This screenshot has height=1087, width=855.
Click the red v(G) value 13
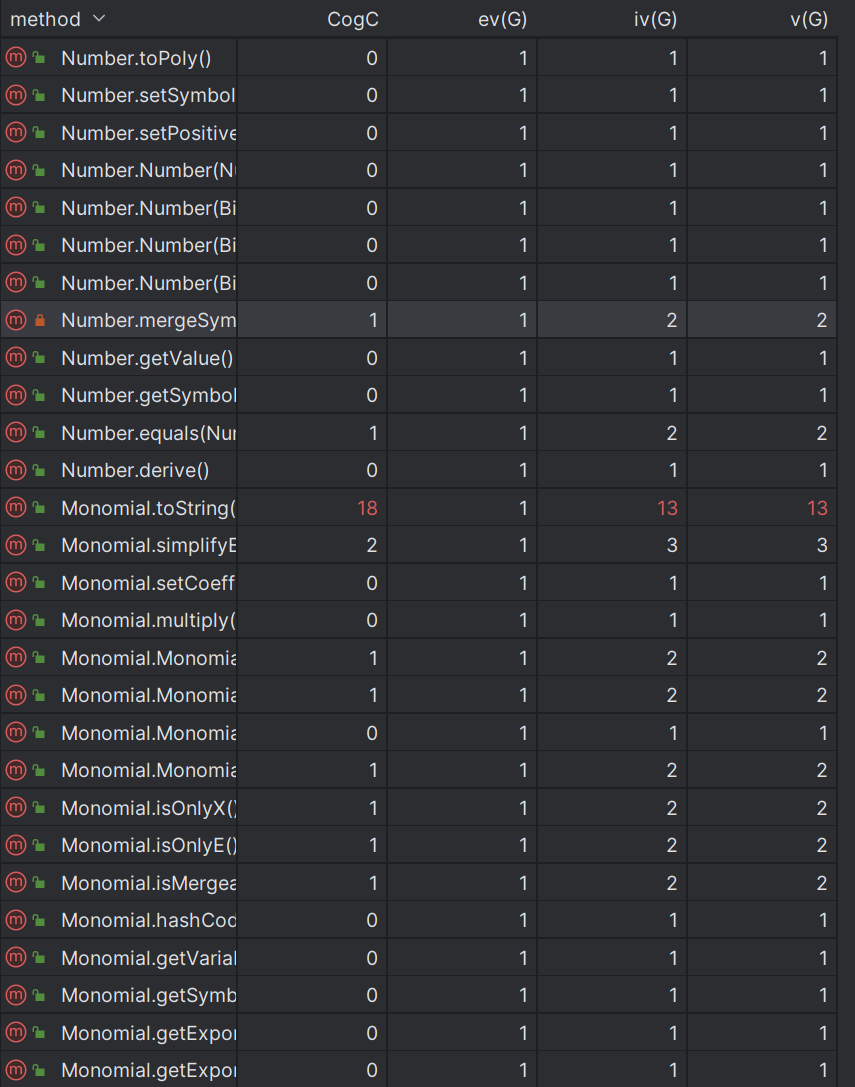(x=818, y=508)
